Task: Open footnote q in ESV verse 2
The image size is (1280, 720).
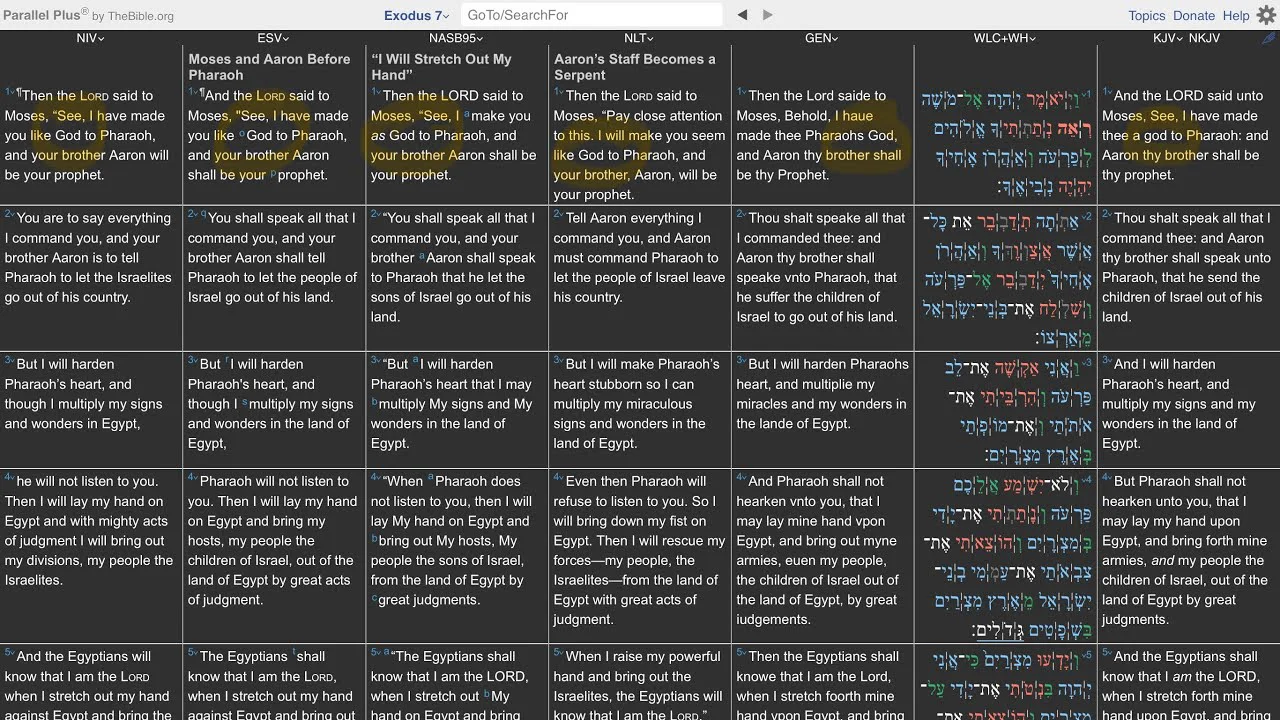Action: pos(203,214)
